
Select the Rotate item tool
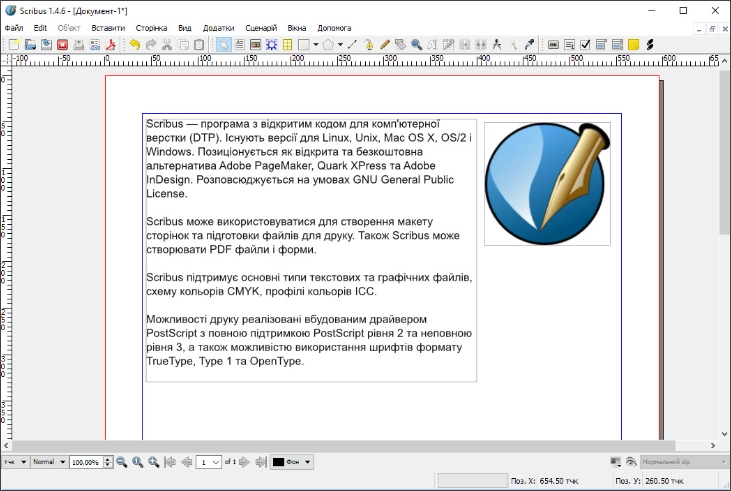pyautogui.click(x=400, y=45)
